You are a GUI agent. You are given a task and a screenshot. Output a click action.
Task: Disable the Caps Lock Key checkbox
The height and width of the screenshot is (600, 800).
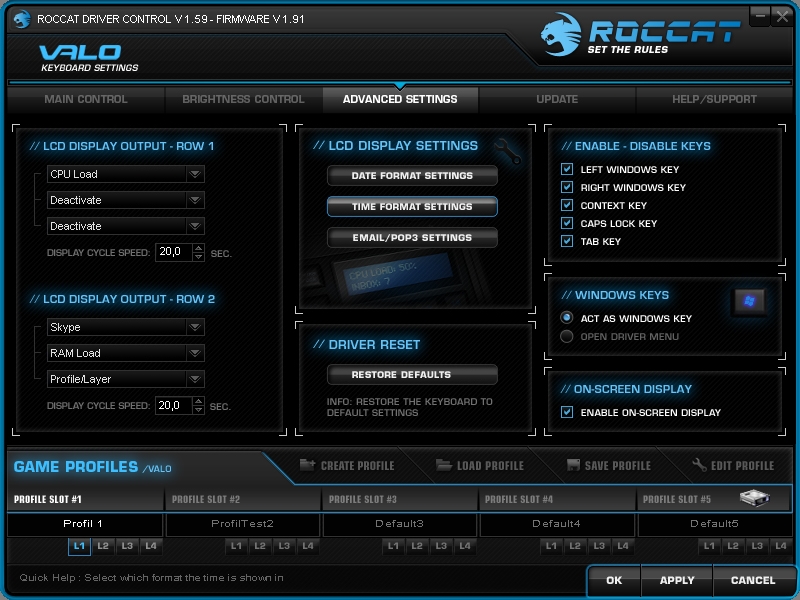coord(567,223)
